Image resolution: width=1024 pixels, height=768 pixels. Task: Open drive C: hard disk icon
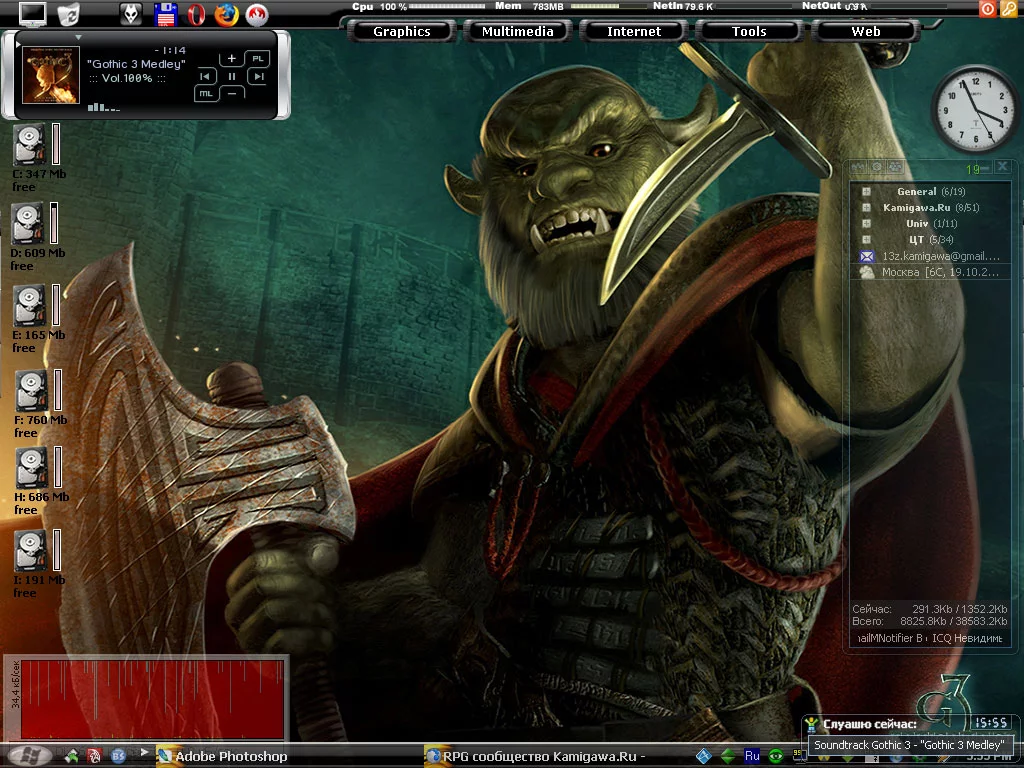point(29,144)
